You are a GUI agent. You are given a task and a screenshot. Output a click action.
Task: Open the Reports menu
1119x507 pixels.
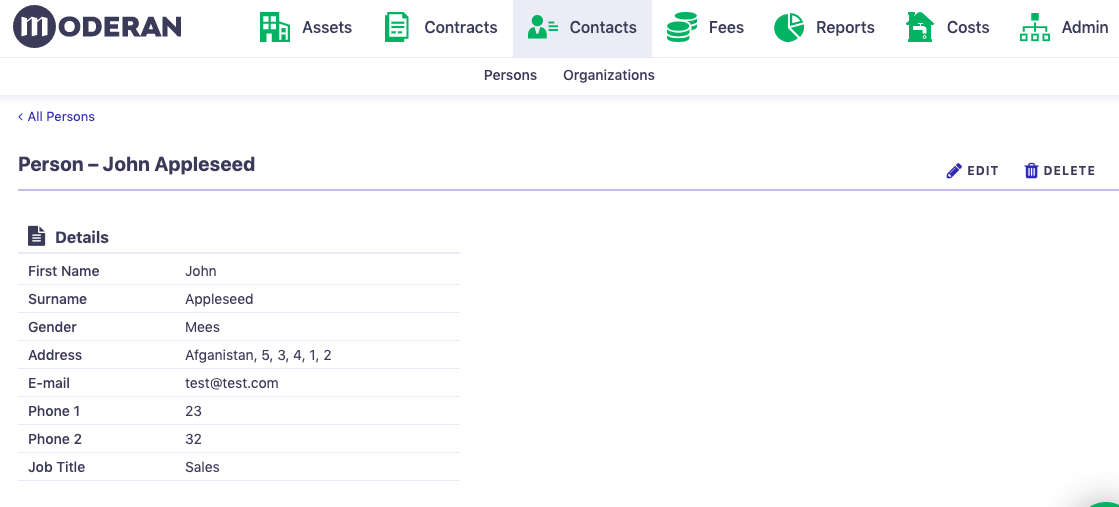[824, 27]
